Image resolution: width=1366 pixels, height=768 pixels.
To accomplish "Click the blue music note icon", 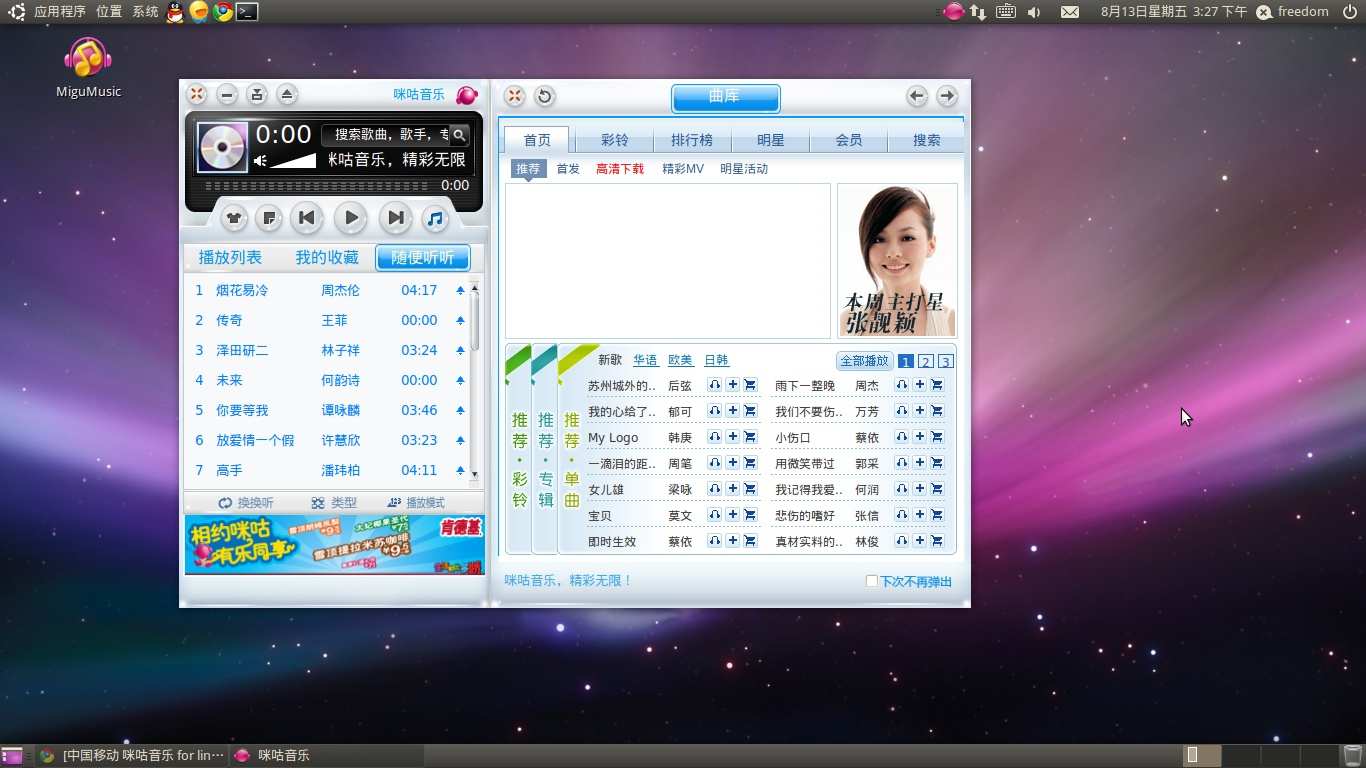I will pyautogui.click(x=434, y=218).
